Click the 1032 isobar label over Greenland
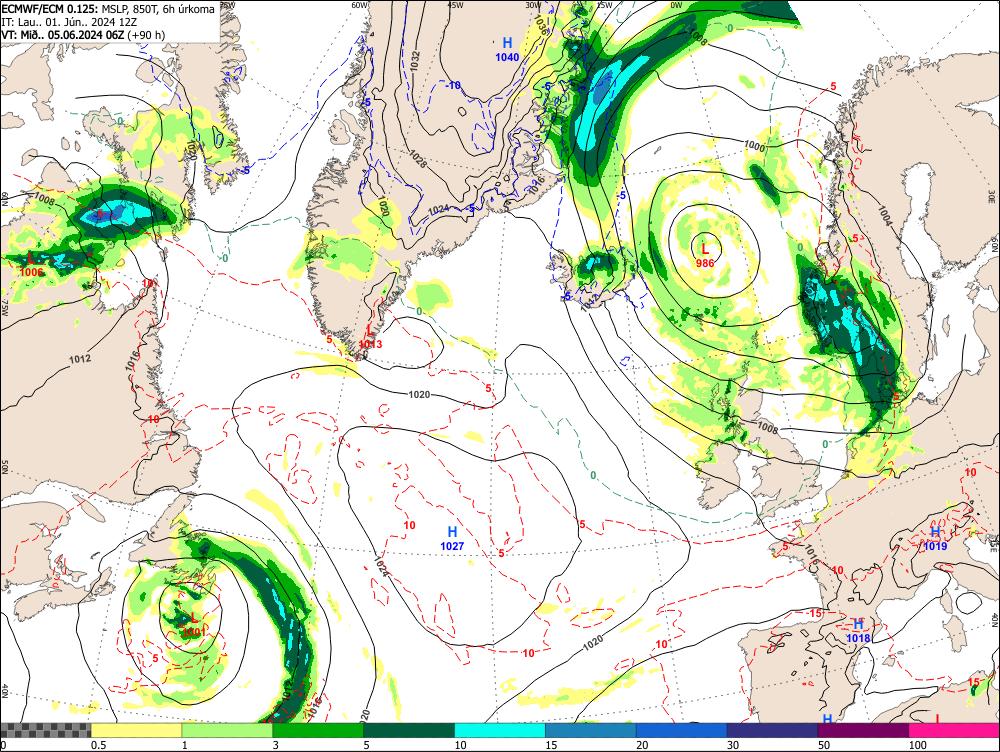 (415, 60)
